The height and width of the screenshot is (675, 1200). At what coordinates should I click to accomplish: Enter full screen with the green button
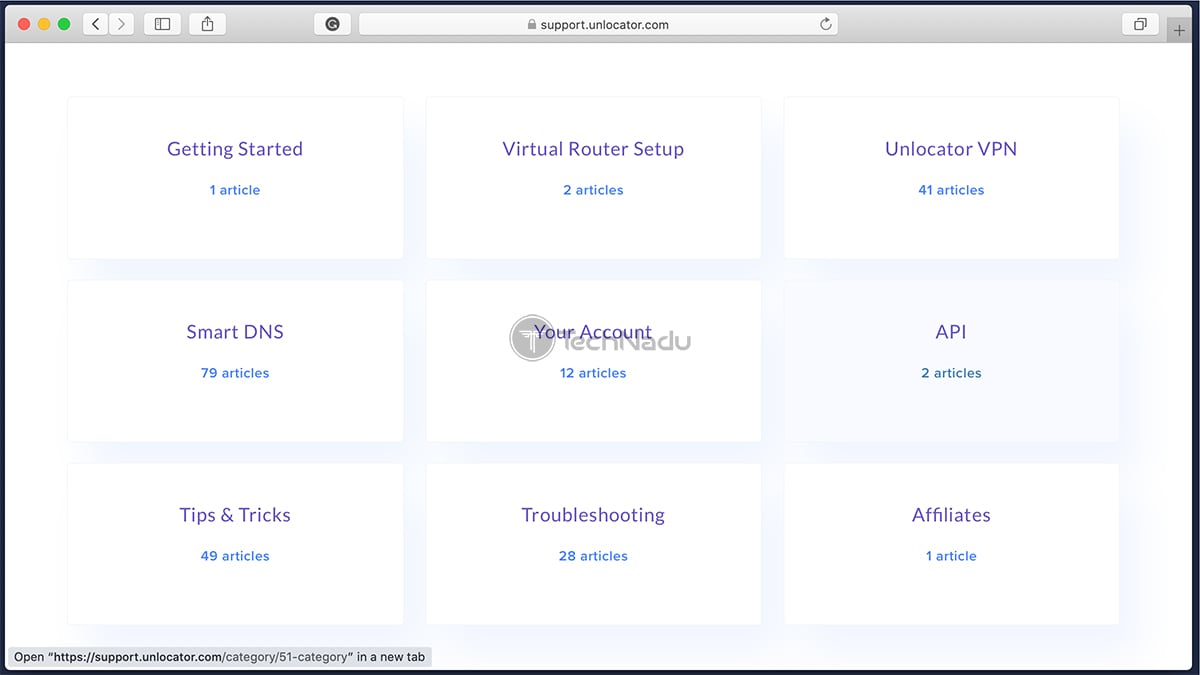pos(64,24)
